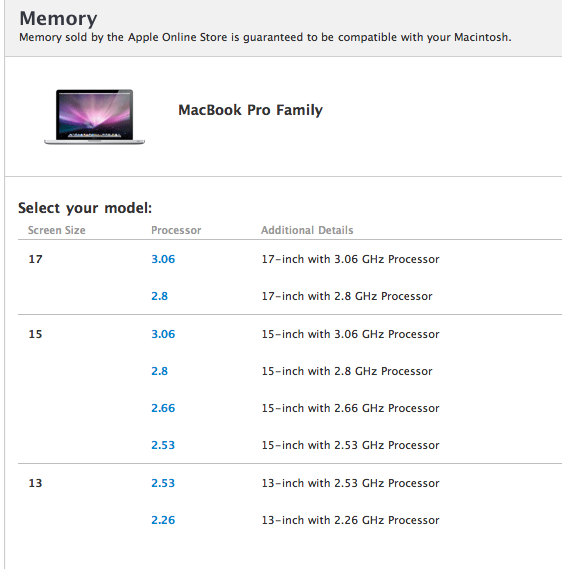Click the Memory page title
The width and height of the screenshot is (562, 569).
pyautogui.click(x=58, y=18)
